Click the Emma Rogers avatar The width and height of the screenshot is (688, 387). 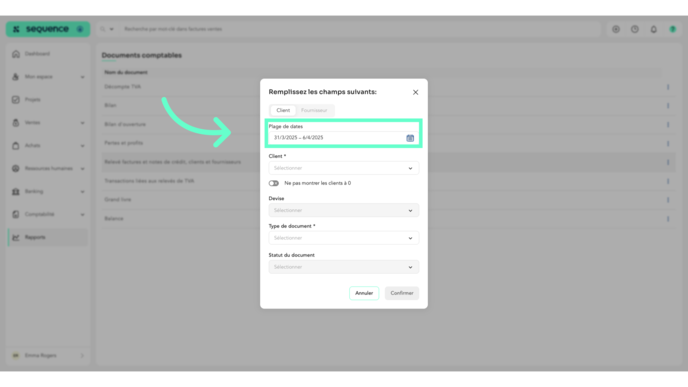point(16,356)
